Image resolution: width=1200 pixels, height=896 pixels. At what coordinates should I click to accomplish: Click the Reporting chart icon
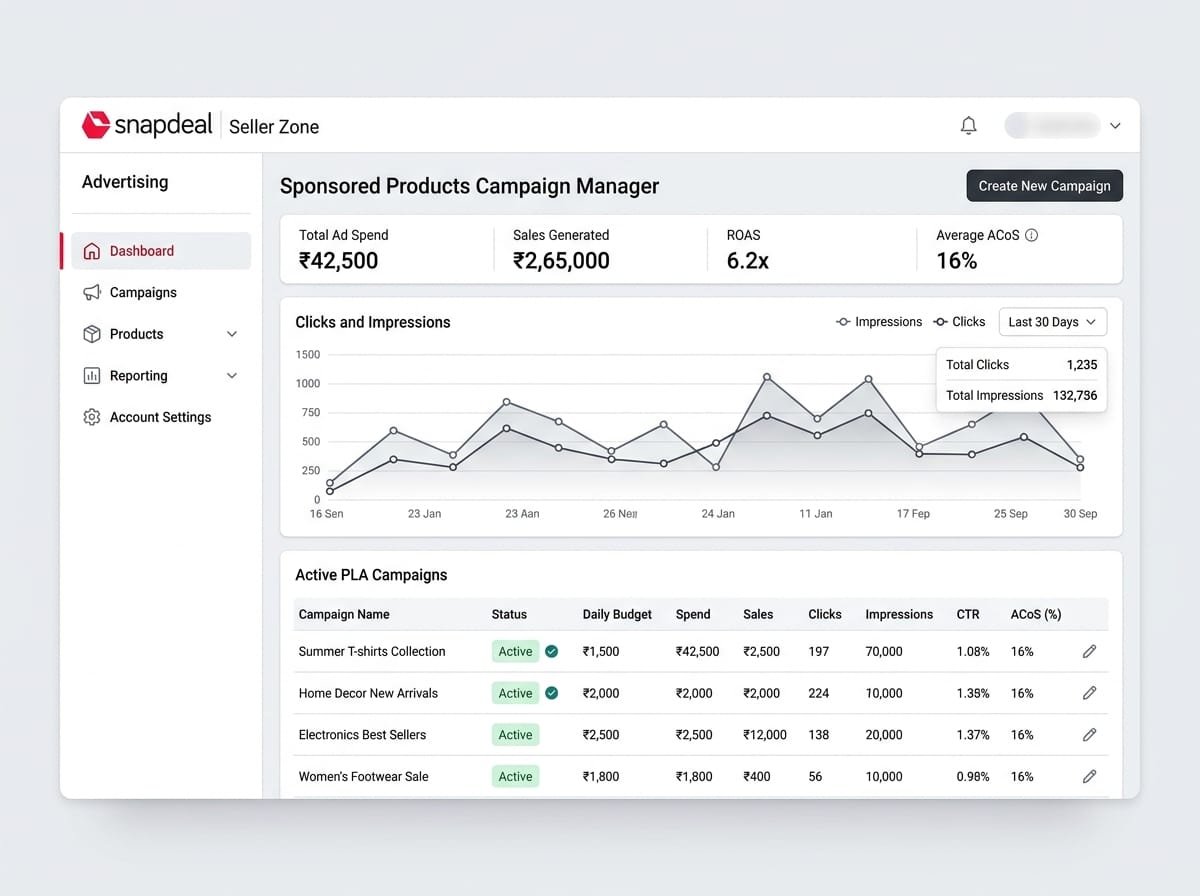tap(92, 376)
